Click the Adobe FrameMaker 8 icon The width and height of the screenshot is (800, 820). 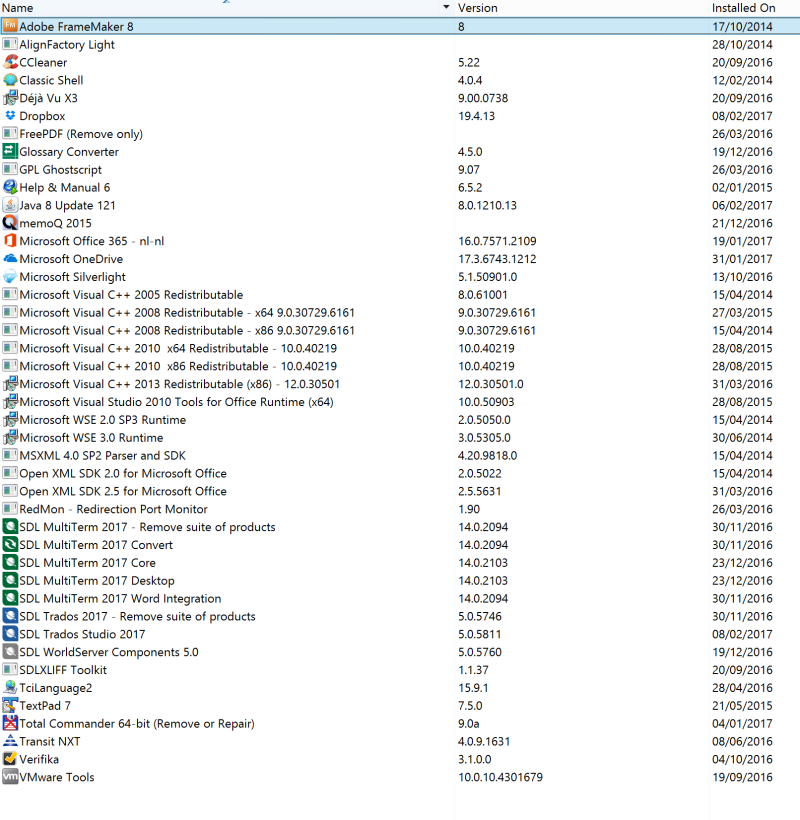[x=10, y=26]
